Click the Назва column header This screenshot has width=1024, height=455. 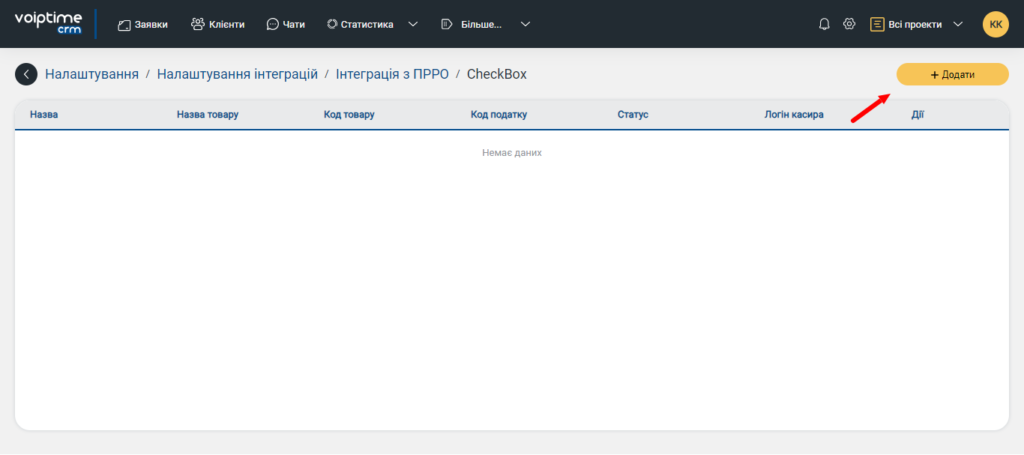click(x=44, y=115)
